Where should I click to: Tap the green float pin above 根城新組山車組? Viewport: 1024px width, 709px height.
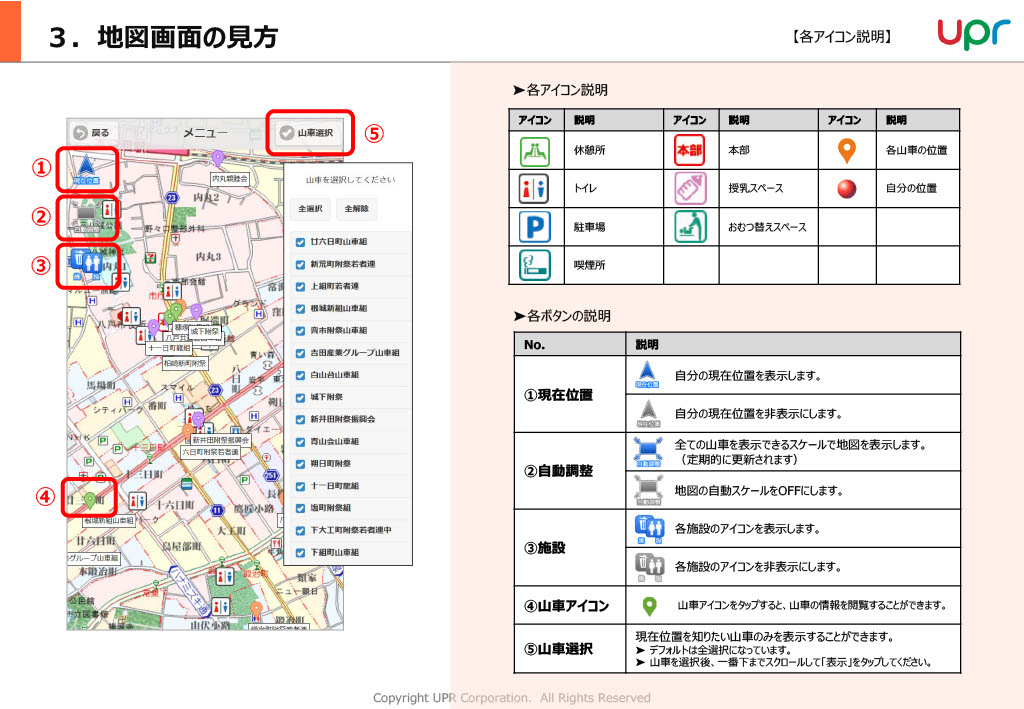point(90,498)
